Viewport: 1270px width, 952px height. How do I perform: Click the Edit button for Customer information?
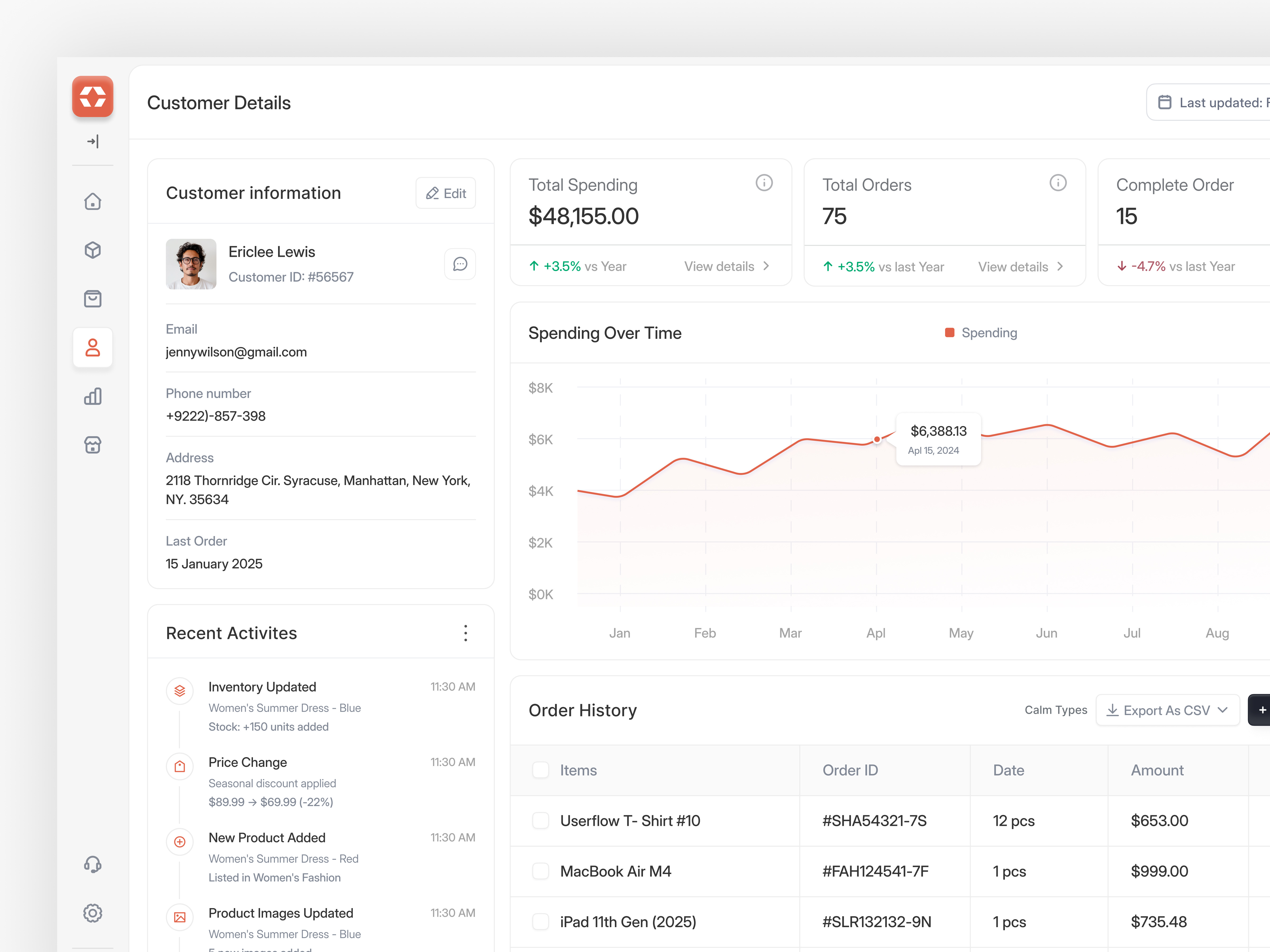click(x=446, y=193)
